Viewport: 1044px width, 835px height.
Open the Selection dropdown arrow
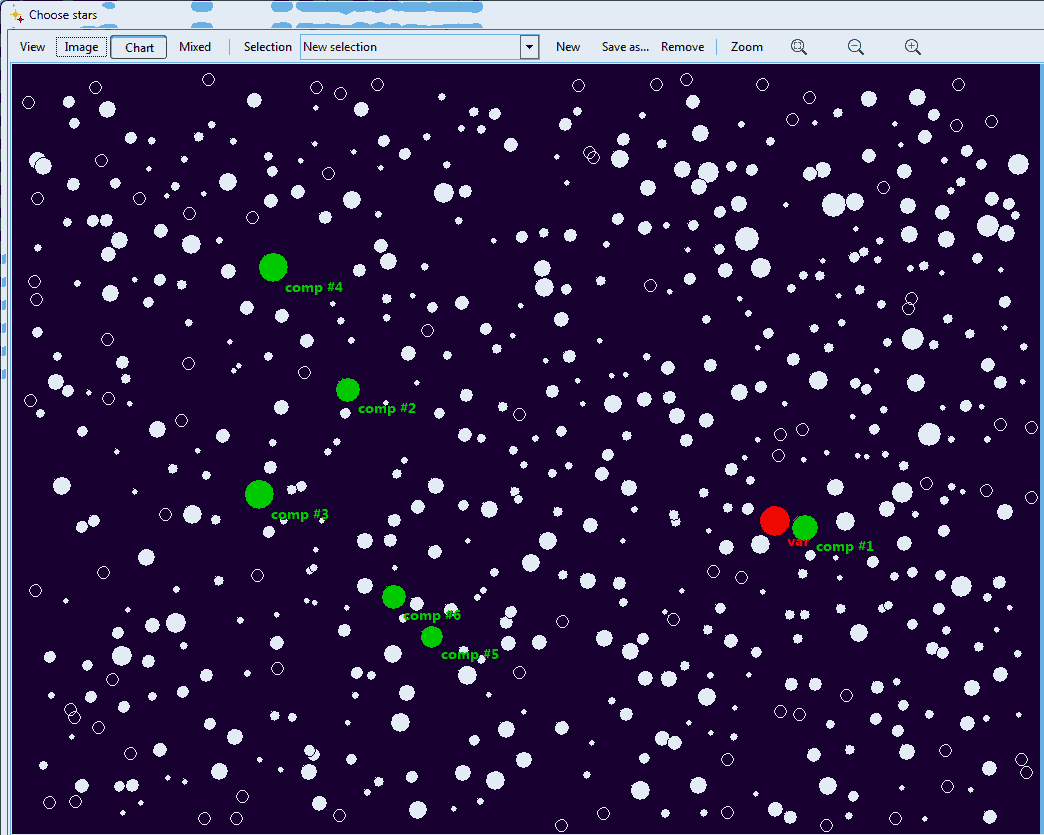tap(529, 47)
